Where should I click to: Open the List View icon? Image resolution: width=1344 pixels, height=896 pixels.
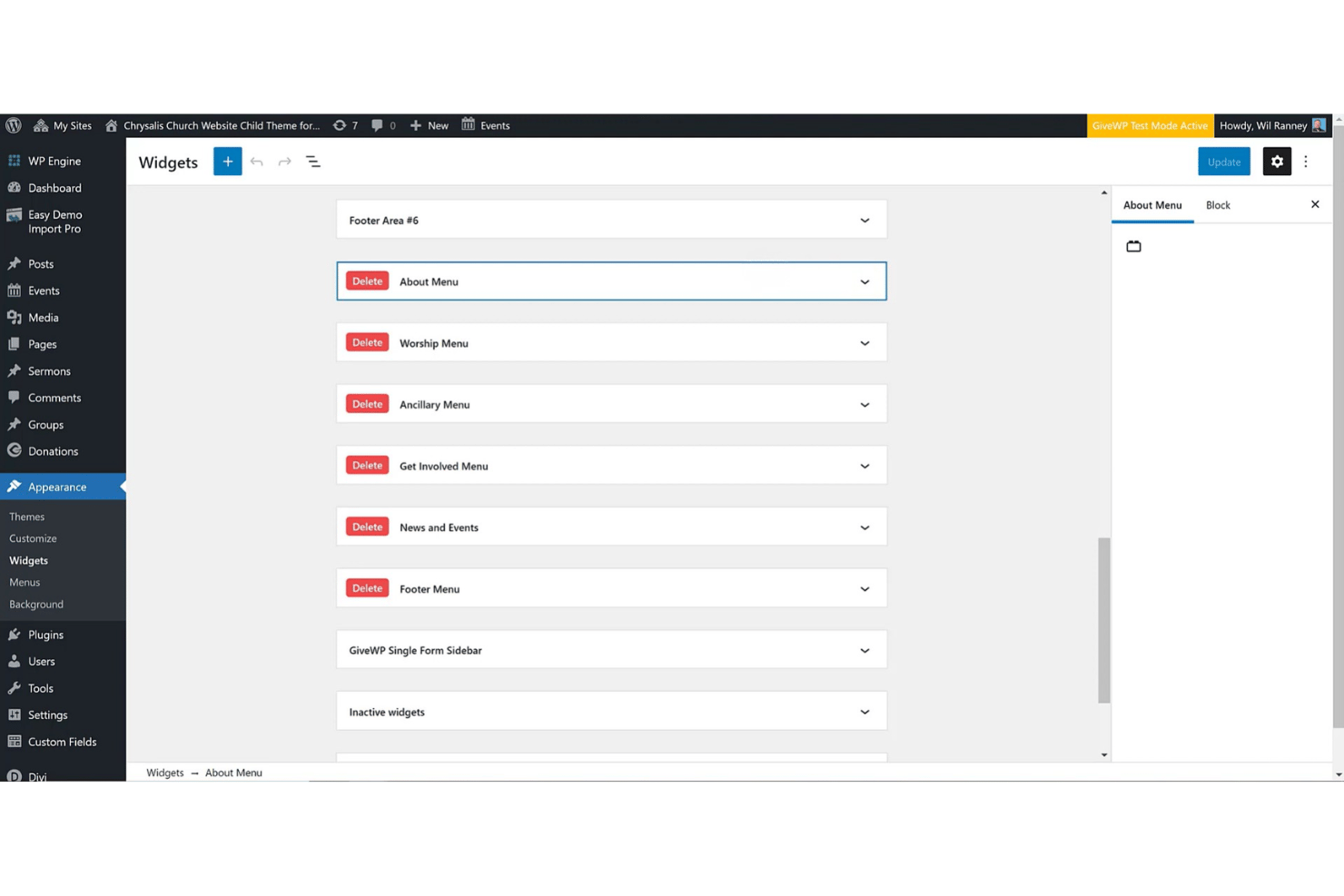[313, 162]
